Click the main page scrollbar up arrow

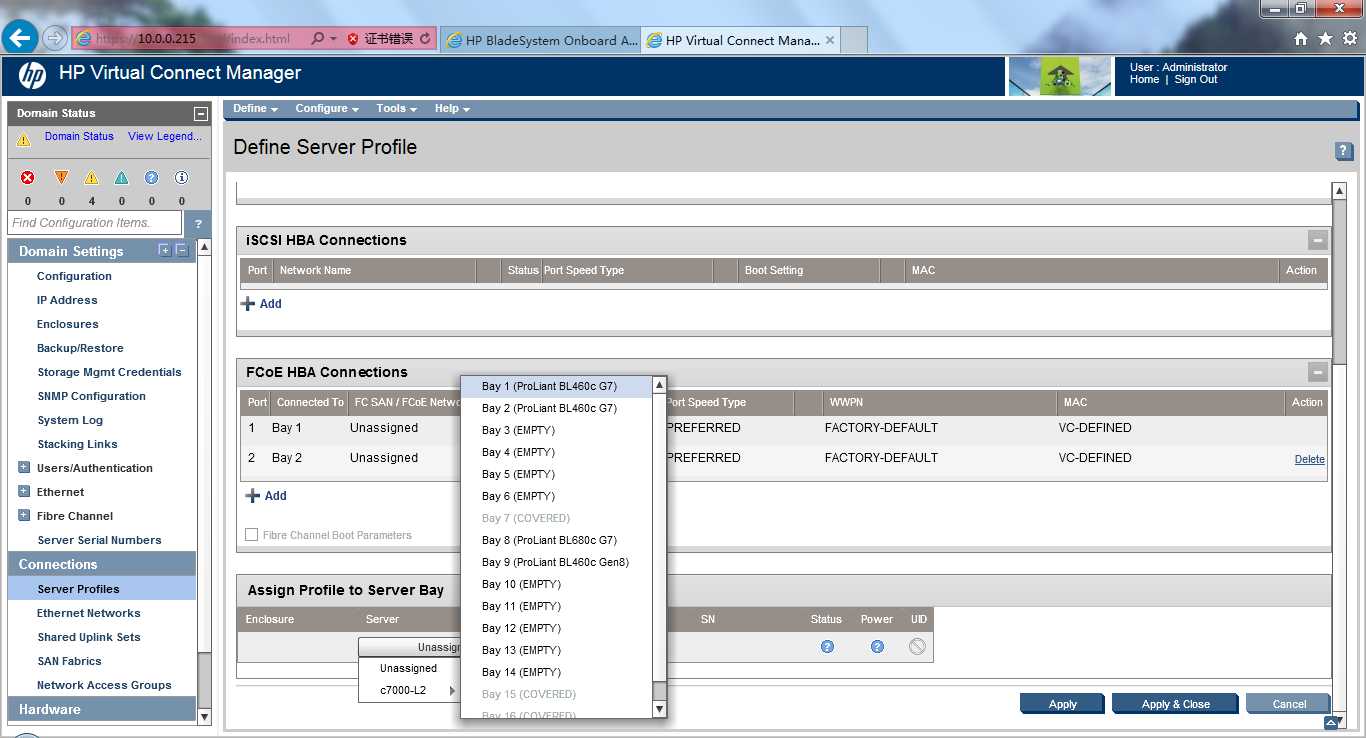pyautogui.click(x=1340, y=191)
